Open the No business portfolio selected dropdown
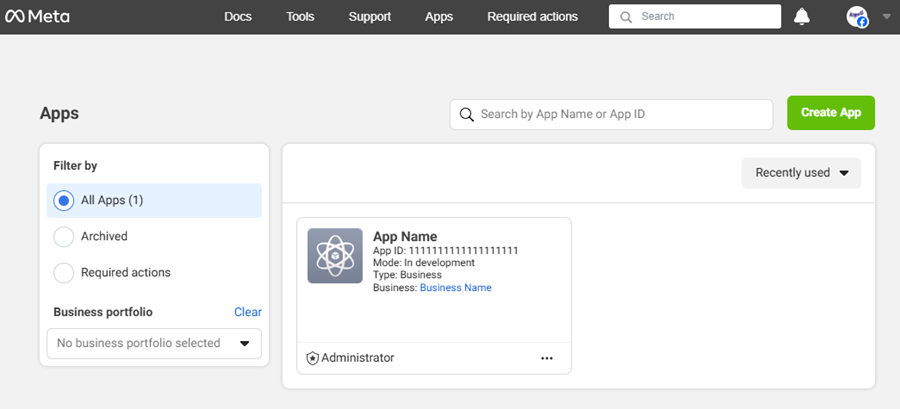The image size is (900, 409). (x=154, y=343)
